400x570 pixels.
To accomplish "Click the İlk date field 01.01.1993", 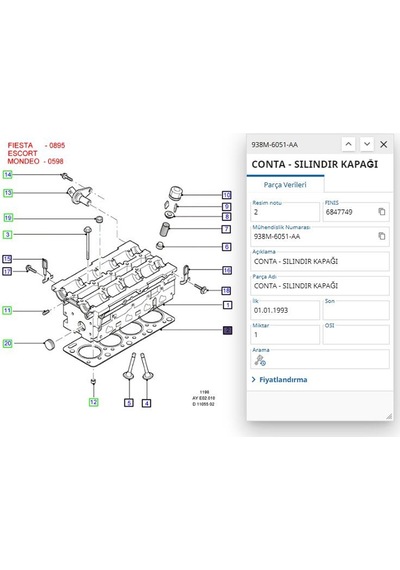I will click(285, 310).
